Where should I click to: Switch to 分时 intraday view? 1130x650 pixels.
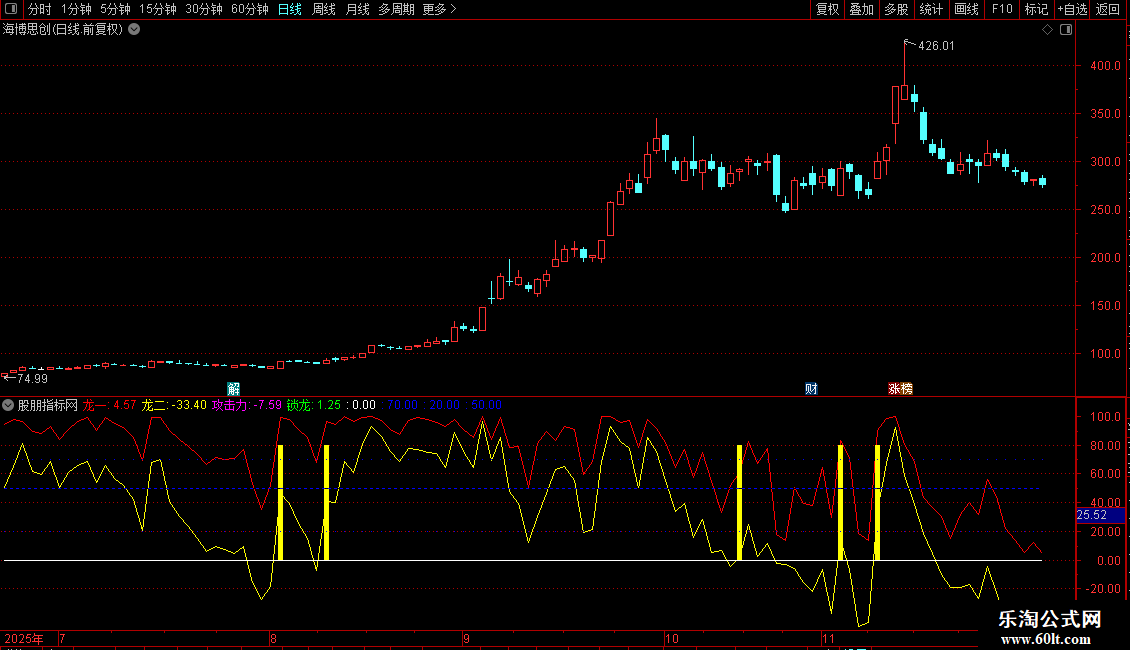40,9
